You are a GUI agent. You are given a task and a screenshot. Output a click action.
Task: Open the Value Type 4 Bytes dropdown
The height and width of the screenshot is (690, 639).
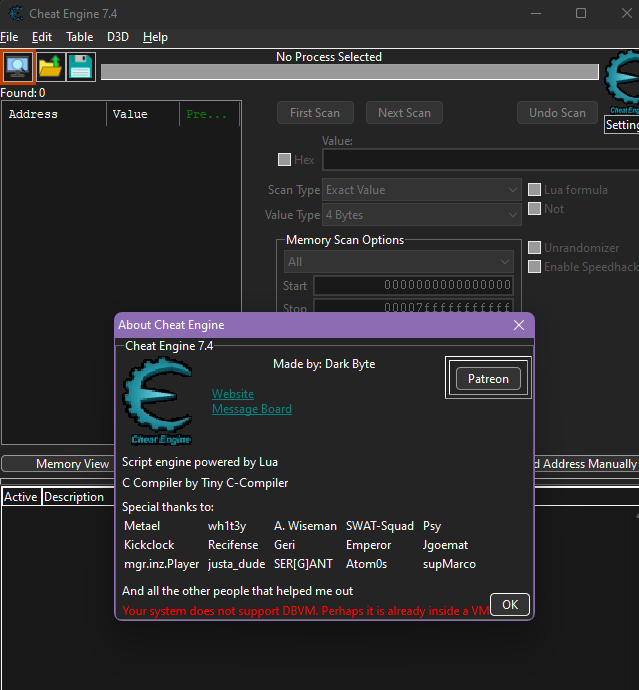coord(423,215)
